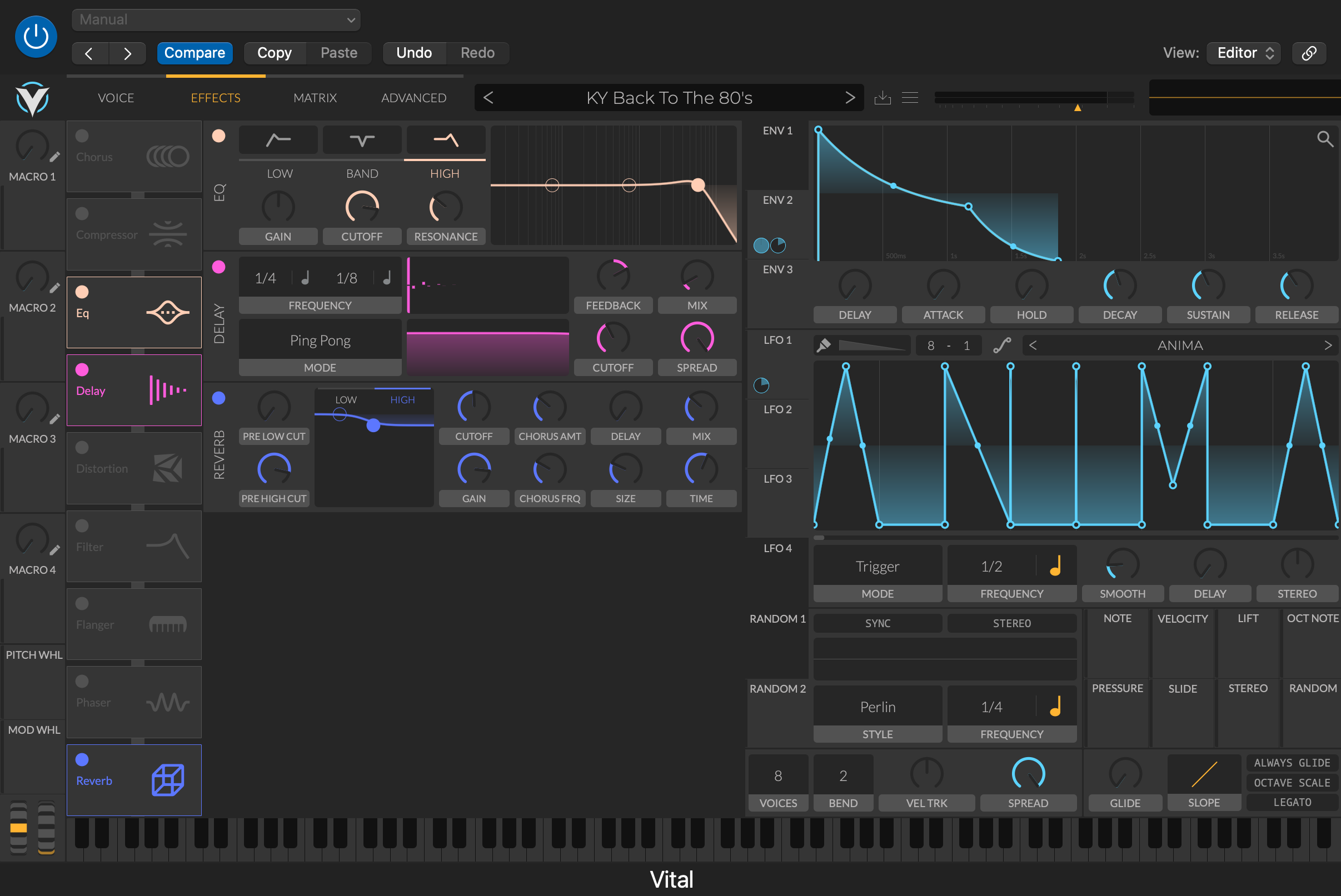Click the pitch wheel slider
This screenshot has height=896, width=1341.
[18, 828]
